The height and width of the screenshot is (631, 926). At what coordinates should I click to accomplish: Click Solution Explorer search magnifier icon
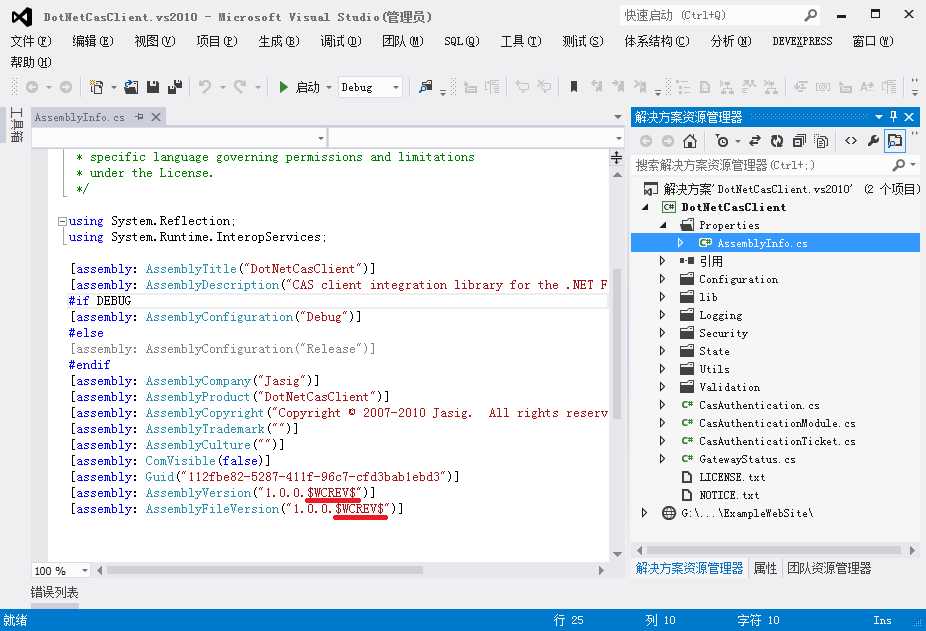tap(899, 165)
